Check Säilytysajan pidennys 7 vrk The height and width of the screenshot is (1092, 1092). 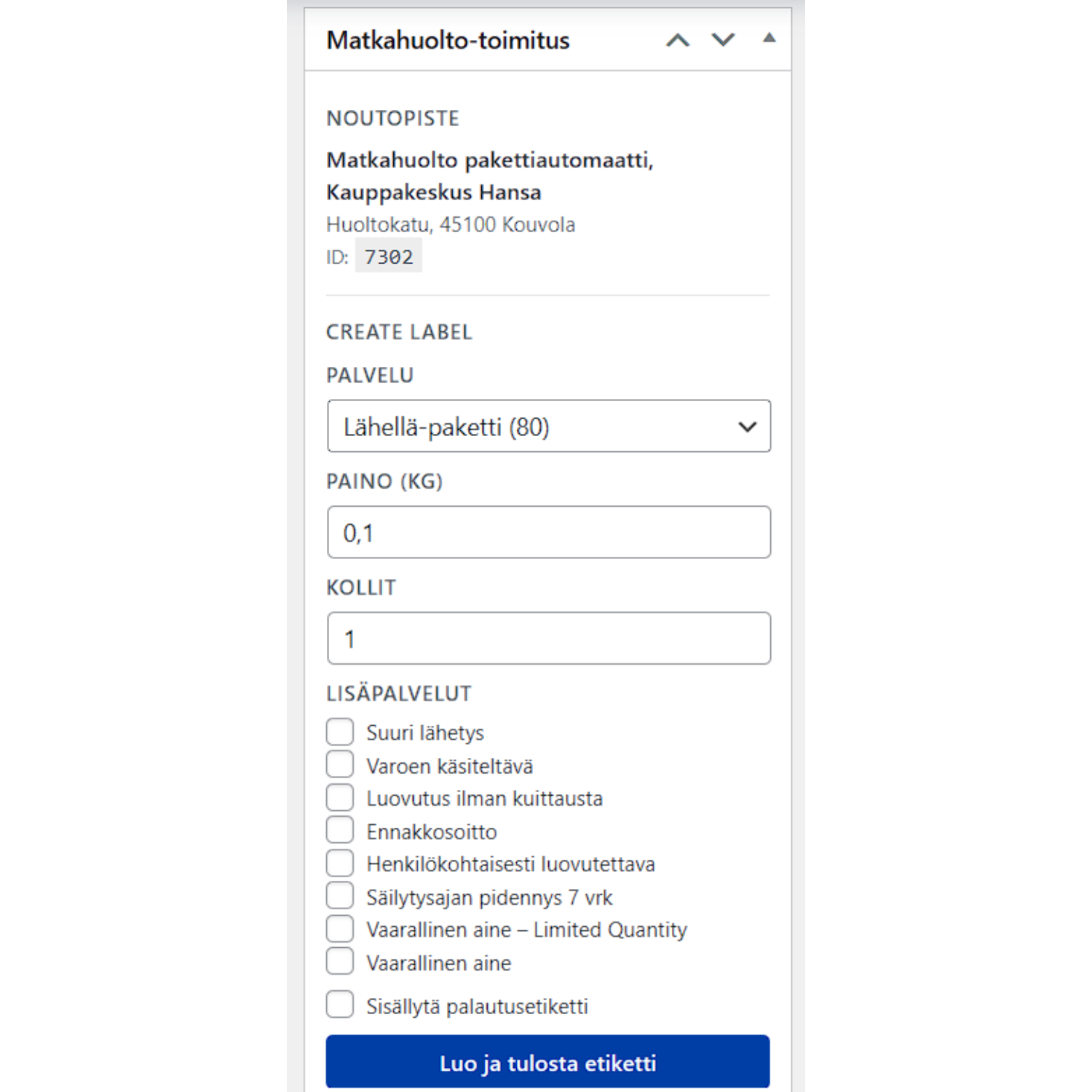pyautogui.click(x=340, y=895)
